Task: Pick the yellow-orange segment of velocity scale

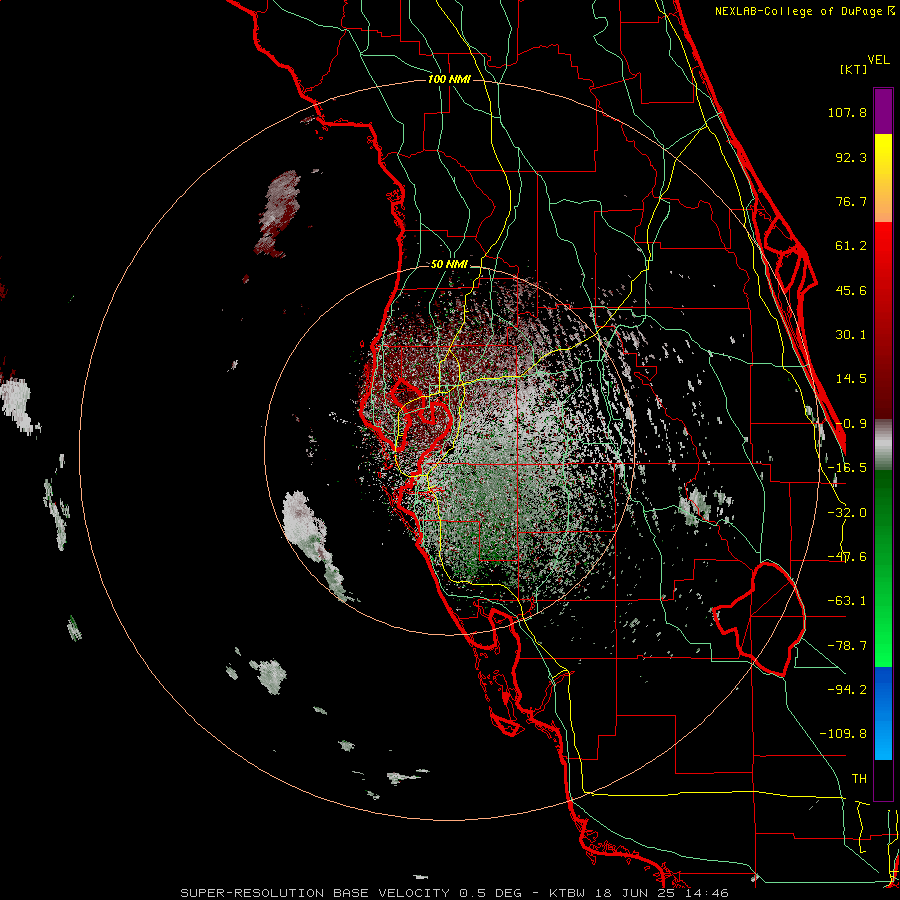Action: coord(883,178)
